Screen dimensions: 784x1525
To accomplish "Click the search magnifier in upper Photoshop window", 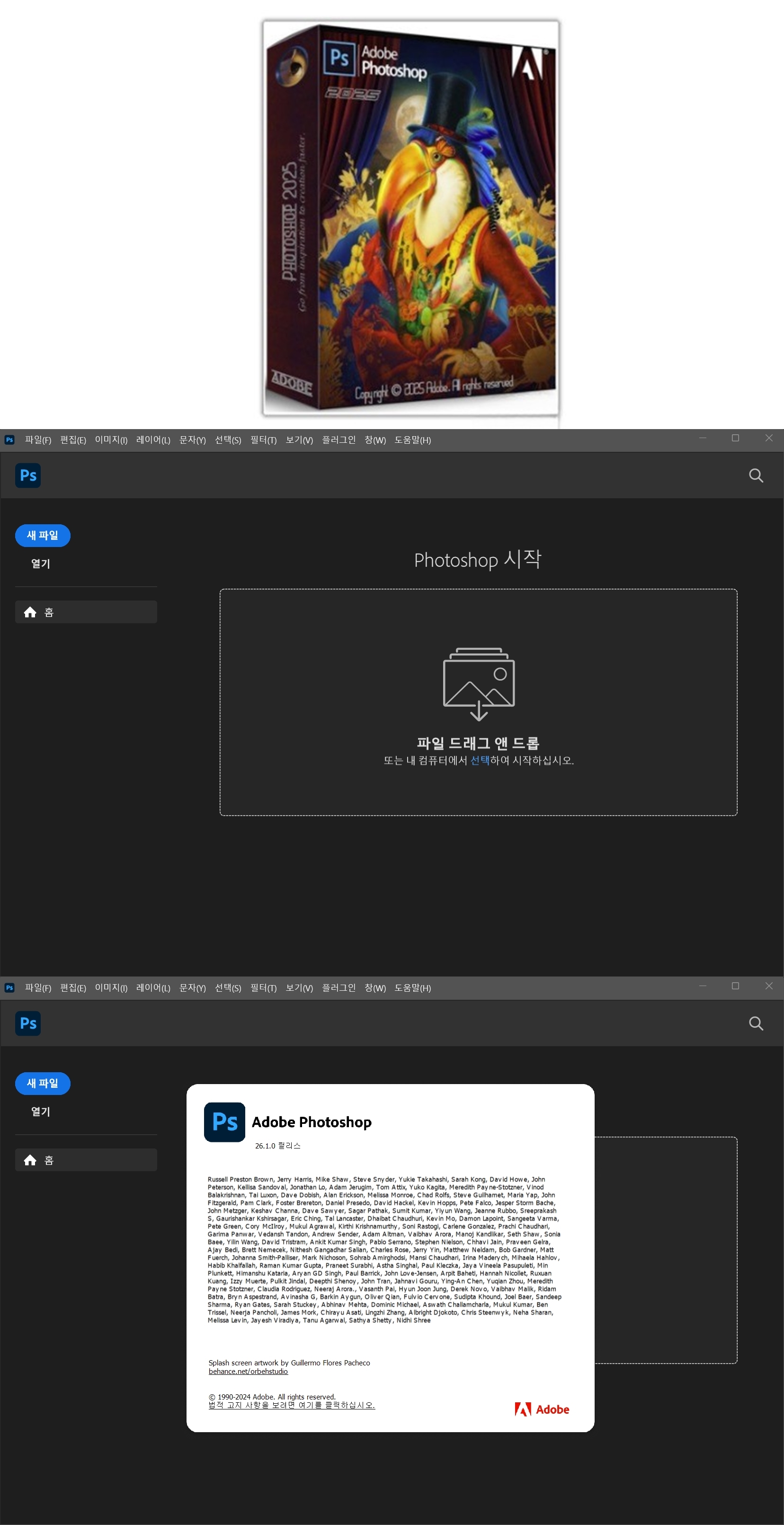I will (756, 475).
